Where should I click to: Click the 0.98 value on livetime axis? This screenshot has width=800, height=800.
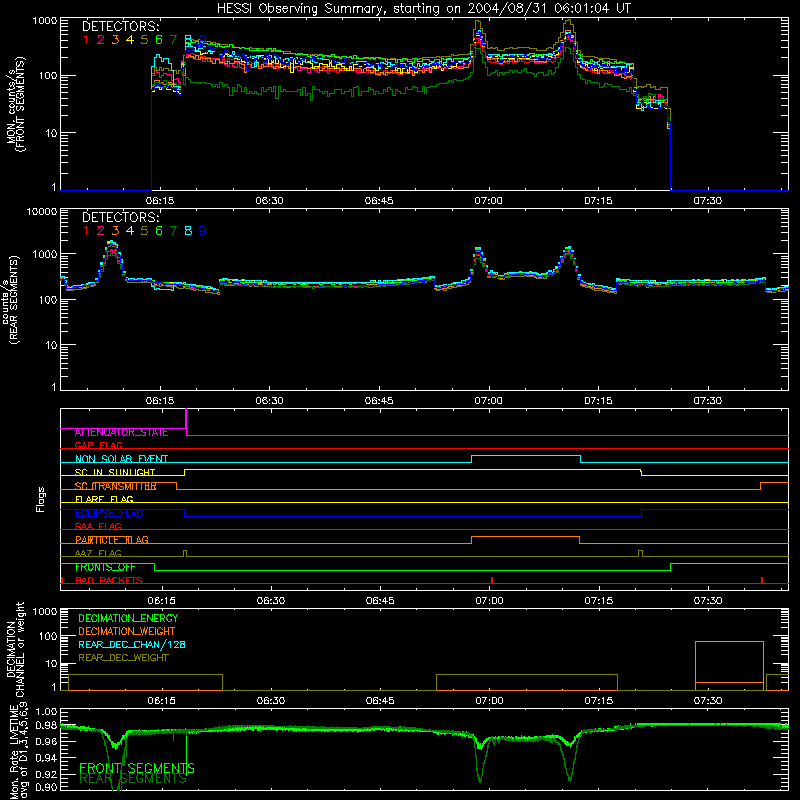point(47,725)
